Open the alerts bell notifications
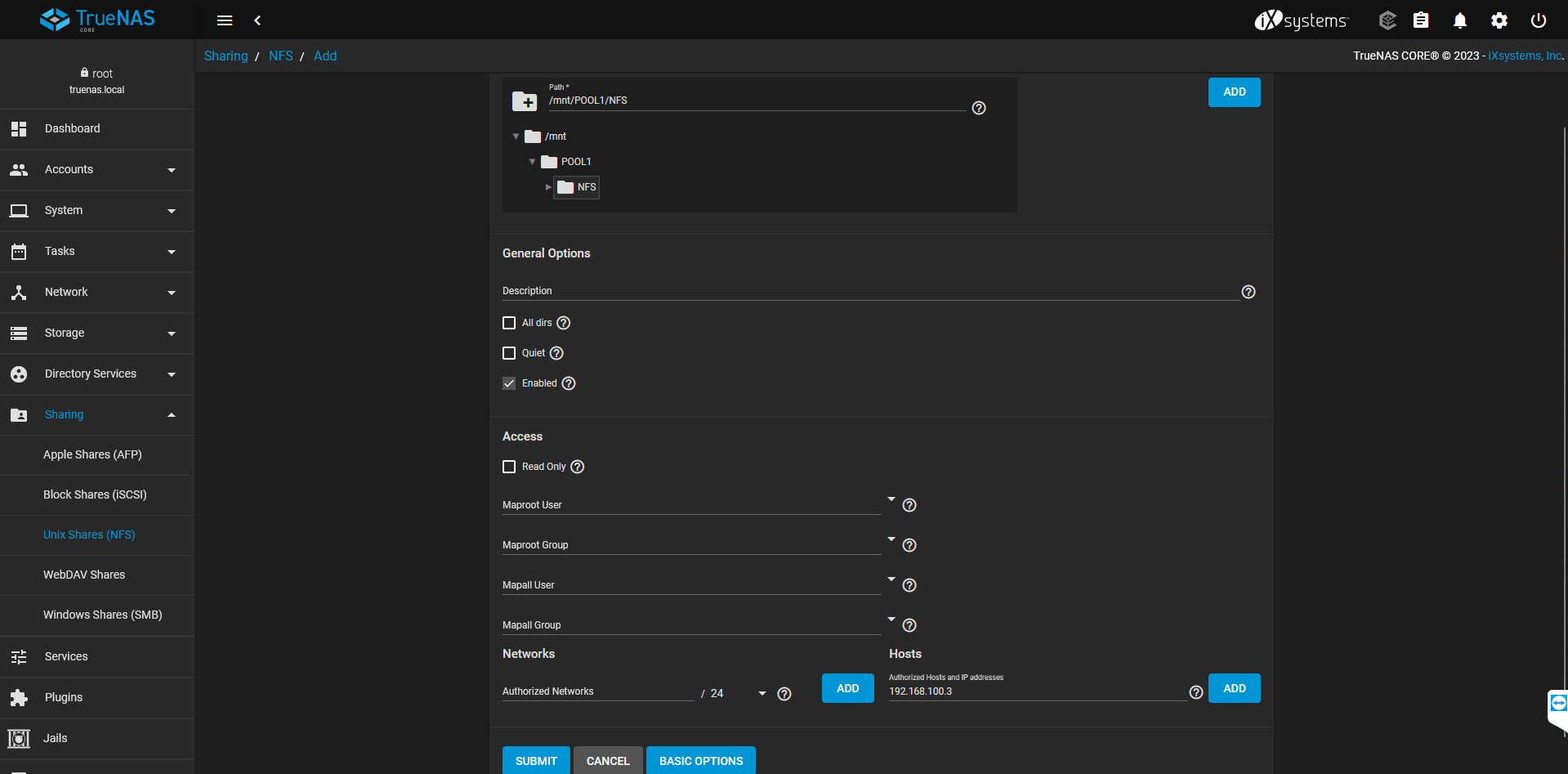Image resolution: width=1568 pixels, height=774 pixels. click(x=1459, y=20)
